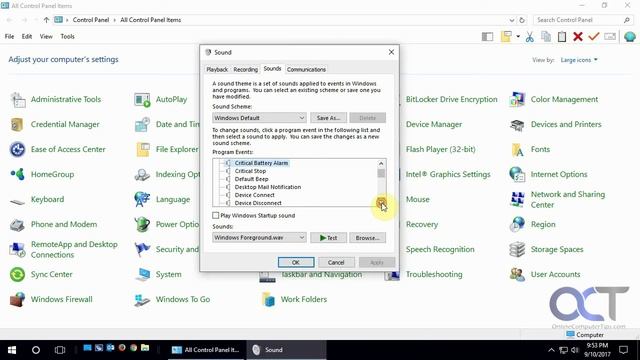This screenshot has width=640, height=360.
Task: Click the refresh button in address bar
Action: tap(522, 20)
